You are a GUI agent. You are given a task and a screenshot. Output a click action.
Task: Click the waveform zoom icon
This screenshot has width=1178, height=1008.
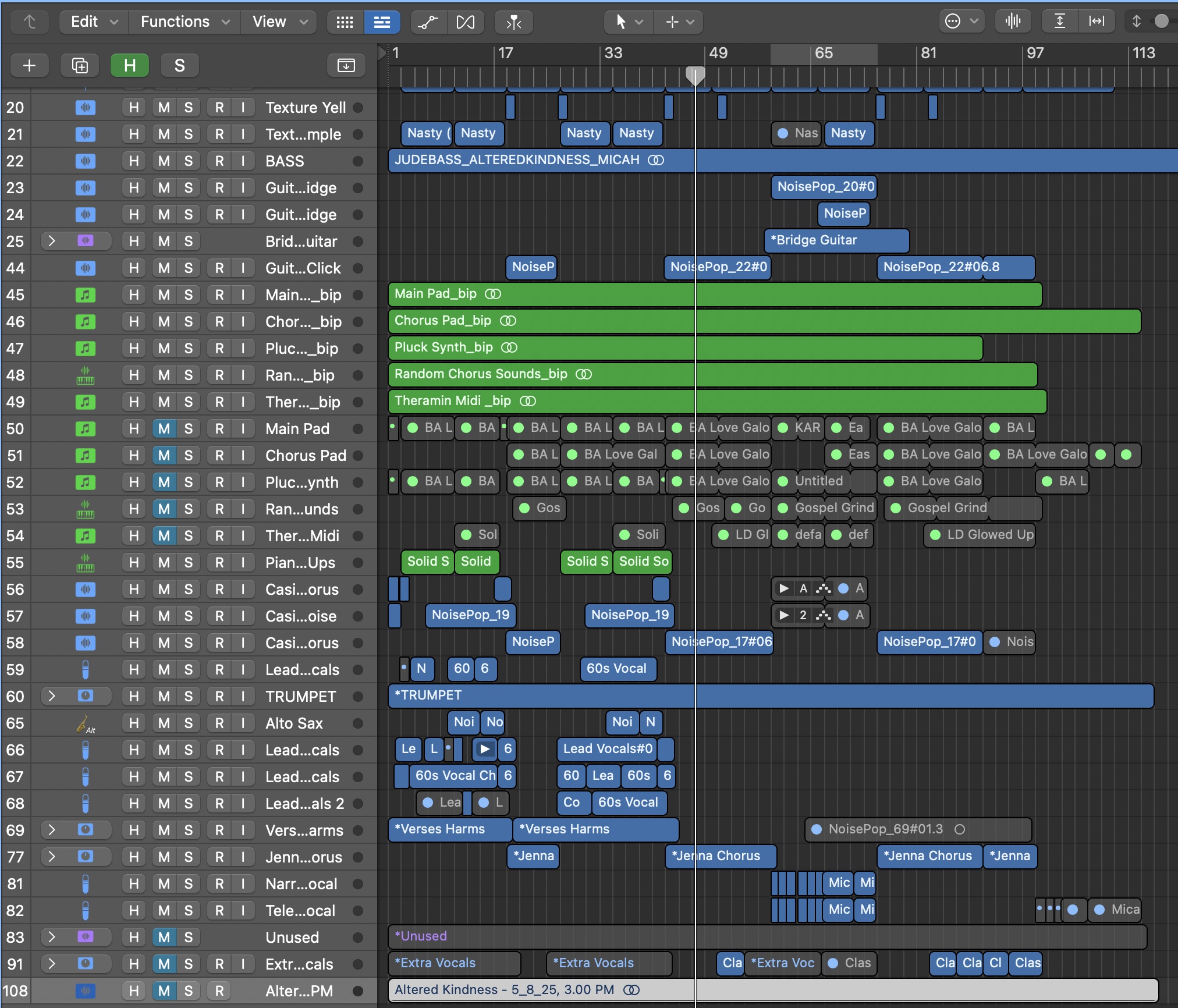(x=1013, y=22)
